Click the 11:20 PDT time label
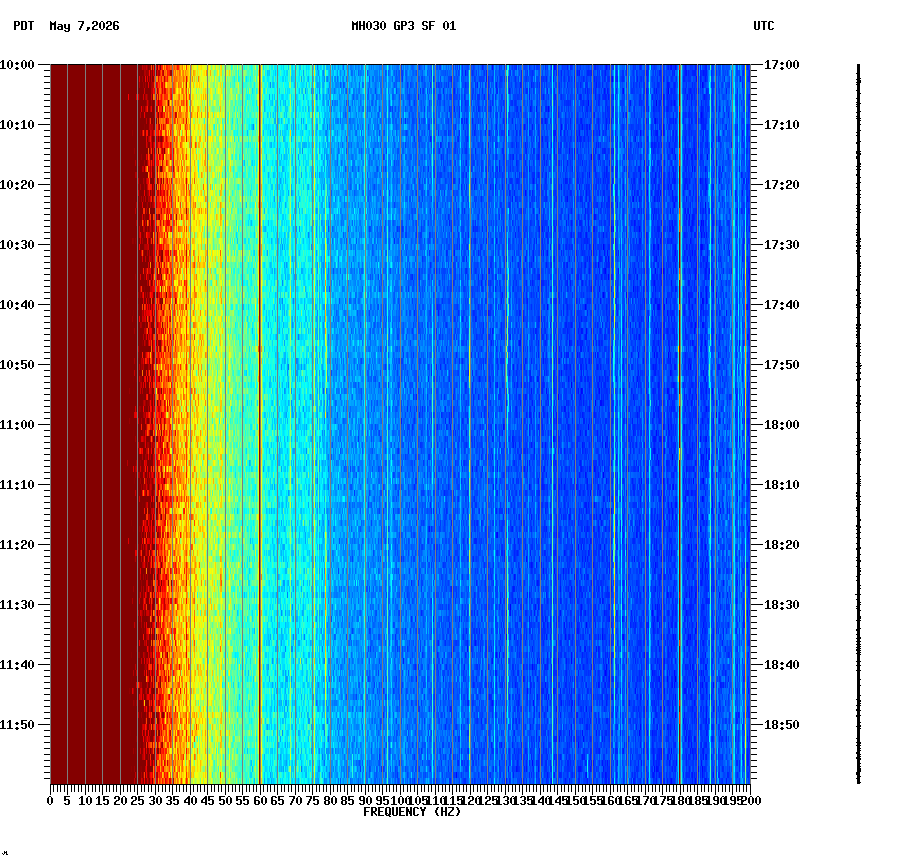The image size is (902, 864). point(17,545)
